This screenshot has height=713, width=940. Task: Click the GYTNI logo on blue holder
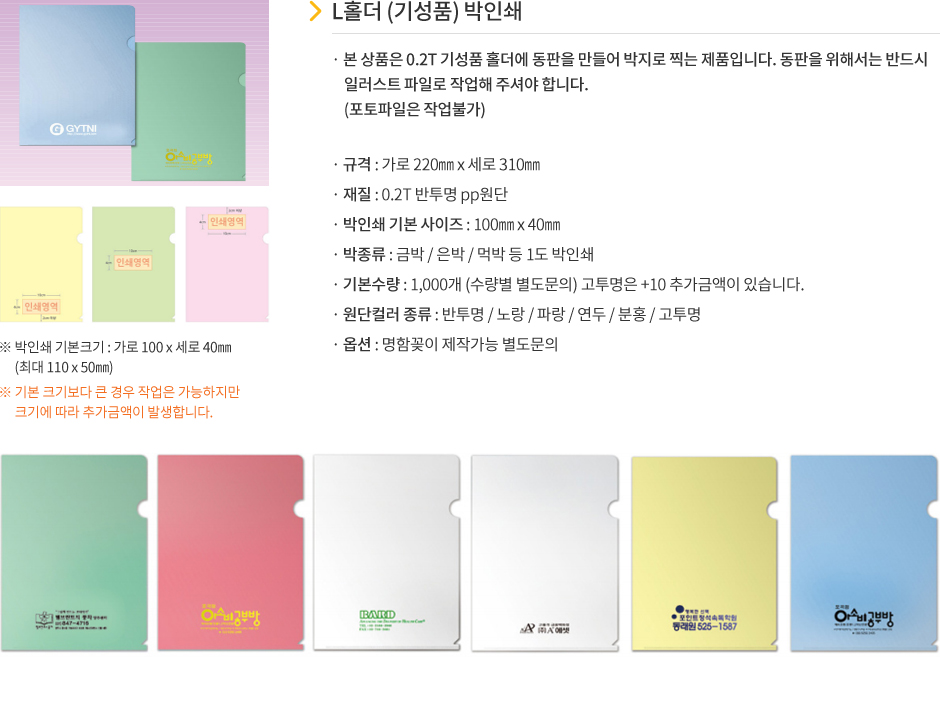coord(73,129)
